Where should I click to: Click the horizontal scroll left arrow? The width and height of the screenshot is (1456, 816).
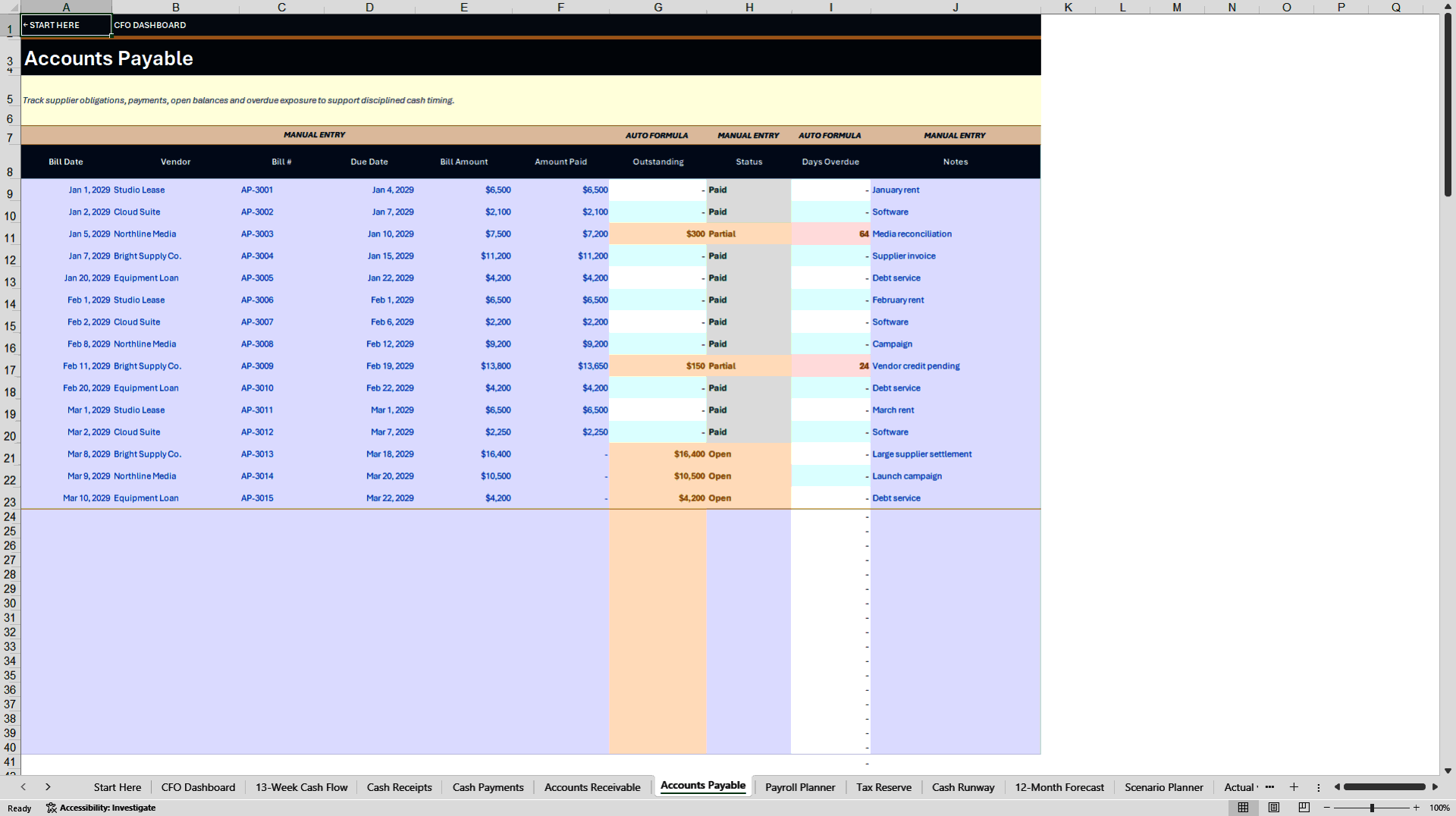click(1337, 787)
